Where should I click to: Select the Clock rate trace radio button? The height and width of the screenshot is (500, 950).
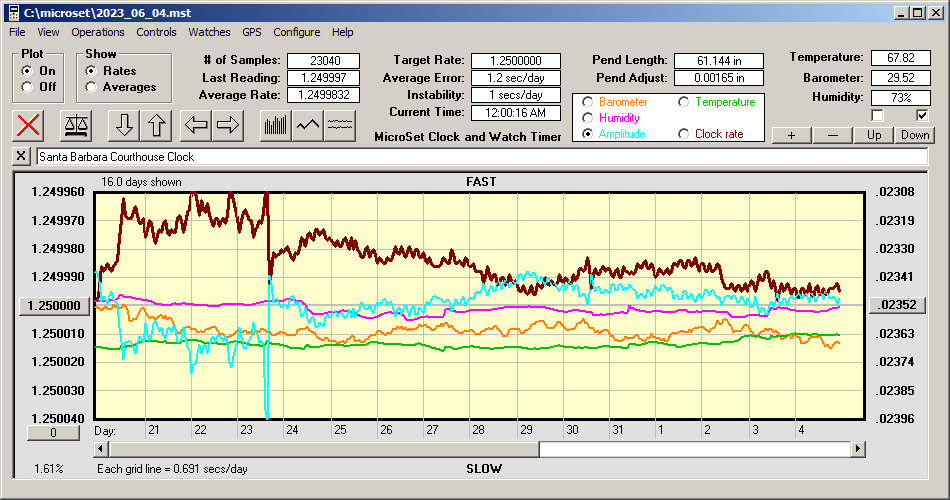[x=685, y=134]
